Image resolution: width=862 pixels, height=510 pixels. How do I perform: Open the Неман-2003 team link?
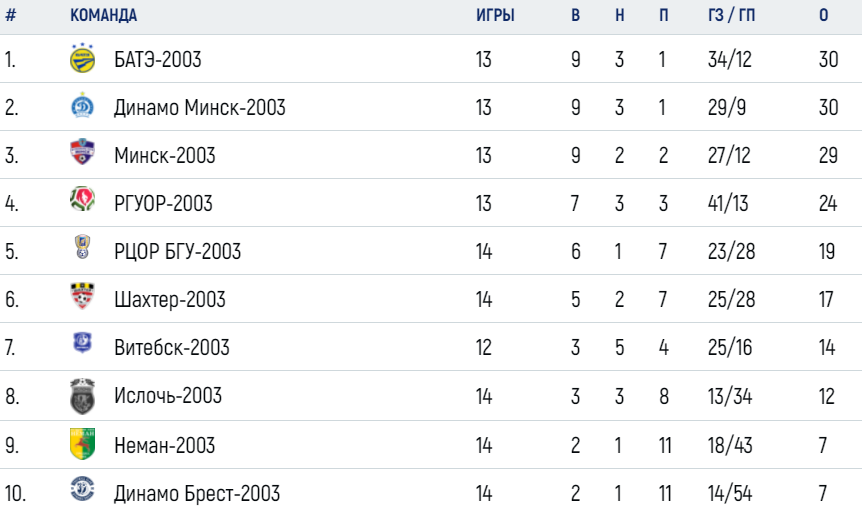[164, 445]
